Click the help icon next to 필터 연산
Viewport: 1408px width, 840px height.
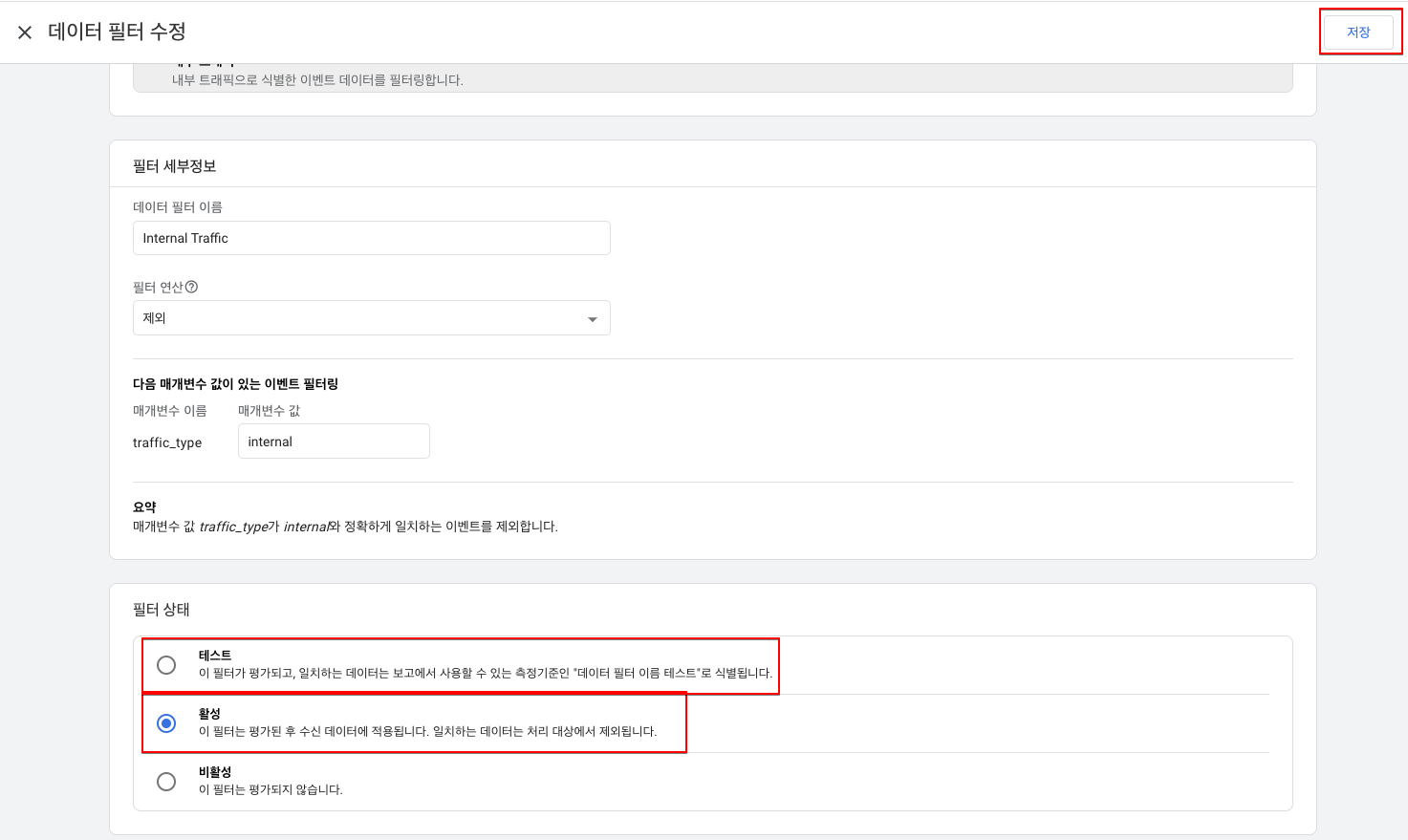(191, 287)
